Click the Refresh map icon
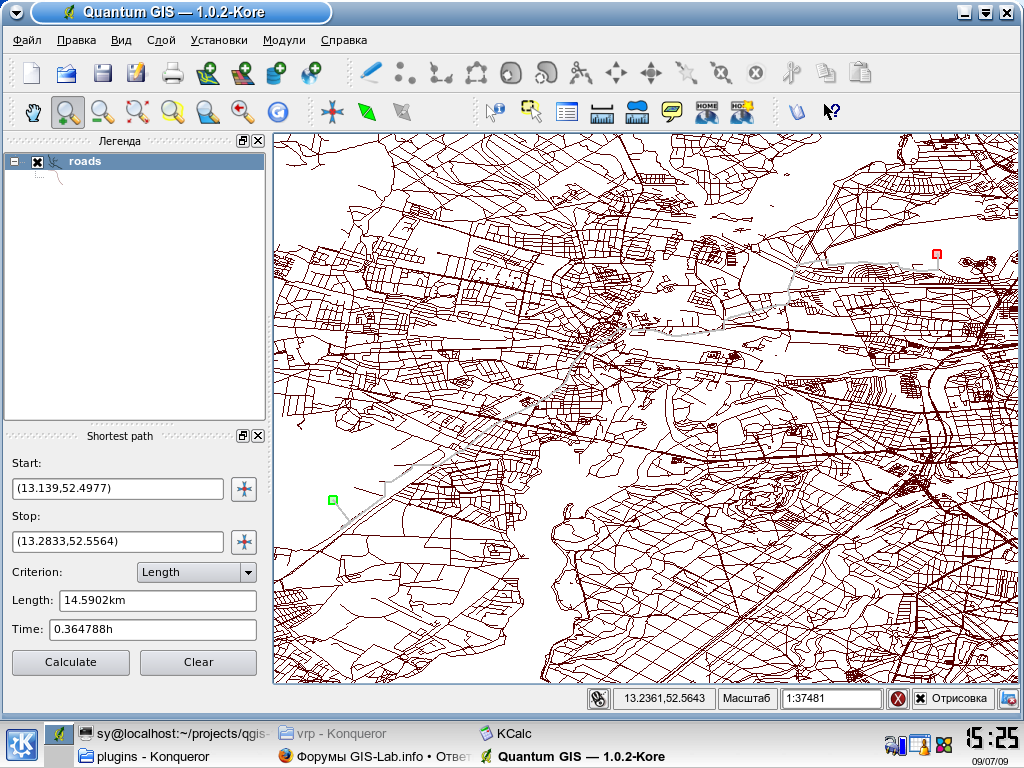Viewport: 1024px width, 768px height. click(278, 111)
